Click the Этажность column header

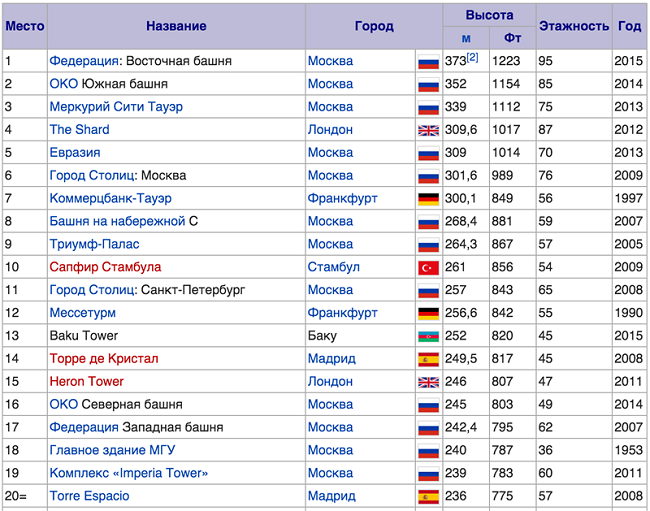[574, 26]
